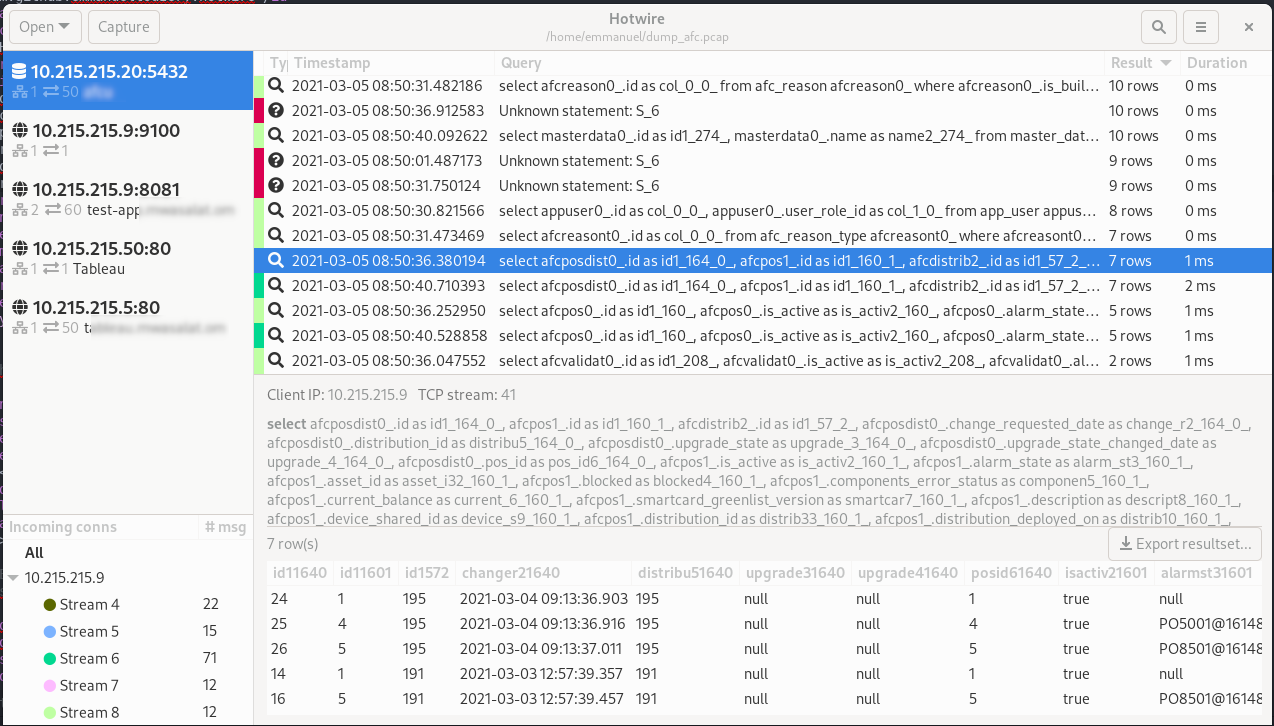Open the hamburger menu

(1201, 27)
